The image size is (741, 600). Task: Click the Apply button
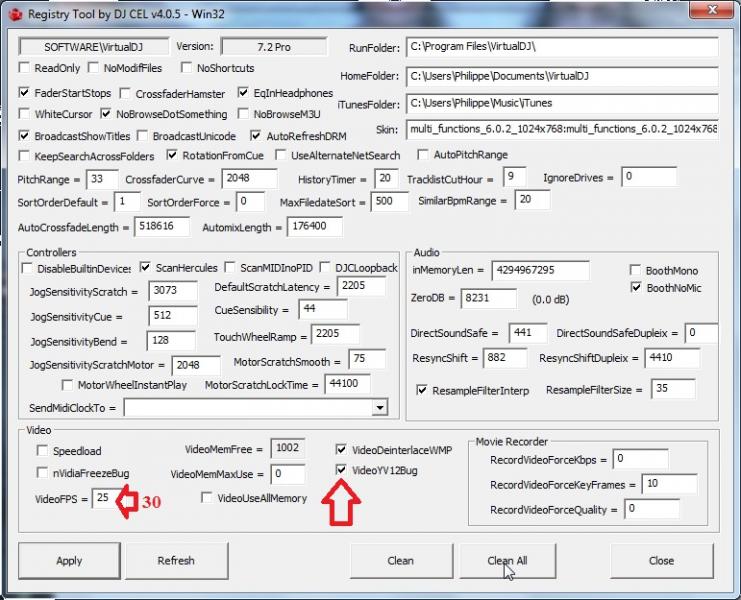tap(69, 561)
